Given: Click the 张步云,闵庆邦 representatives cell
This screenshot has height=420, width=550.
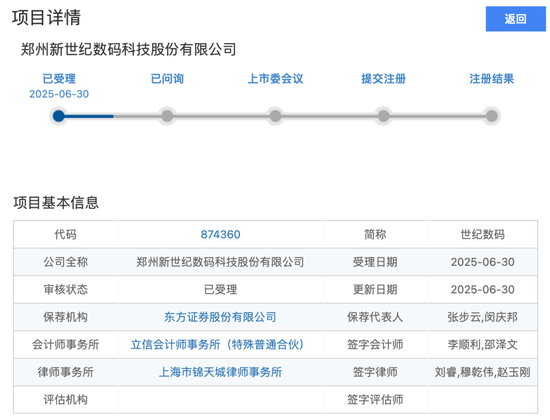Looking at the screenshot, I should (483, 317).
